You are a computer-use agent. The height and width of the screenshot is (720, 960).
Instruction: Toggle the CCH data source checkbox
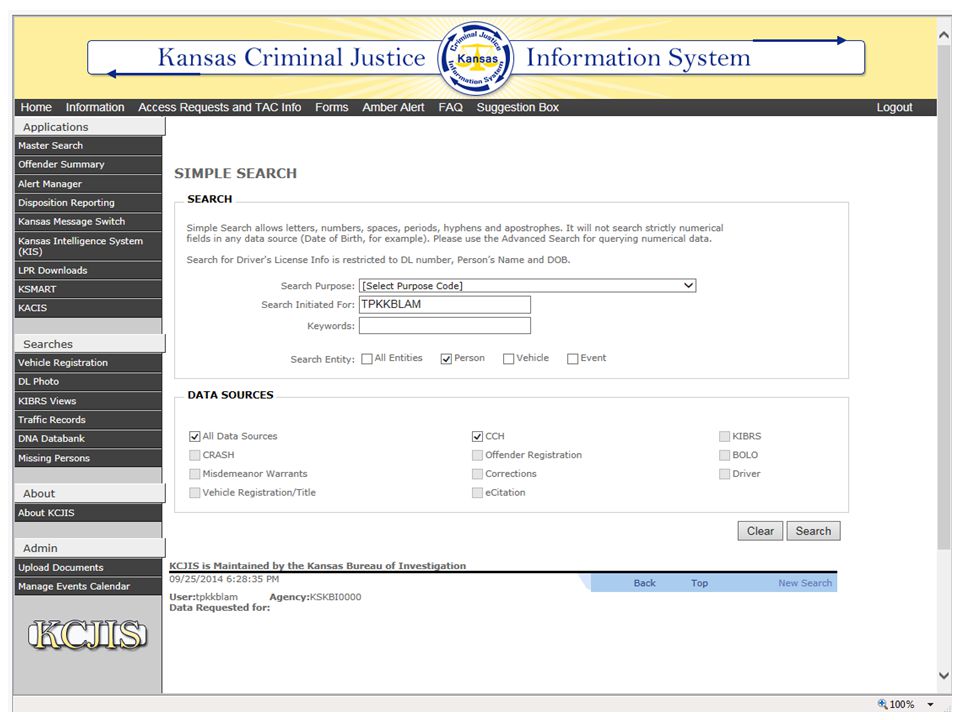pos(478,437)
